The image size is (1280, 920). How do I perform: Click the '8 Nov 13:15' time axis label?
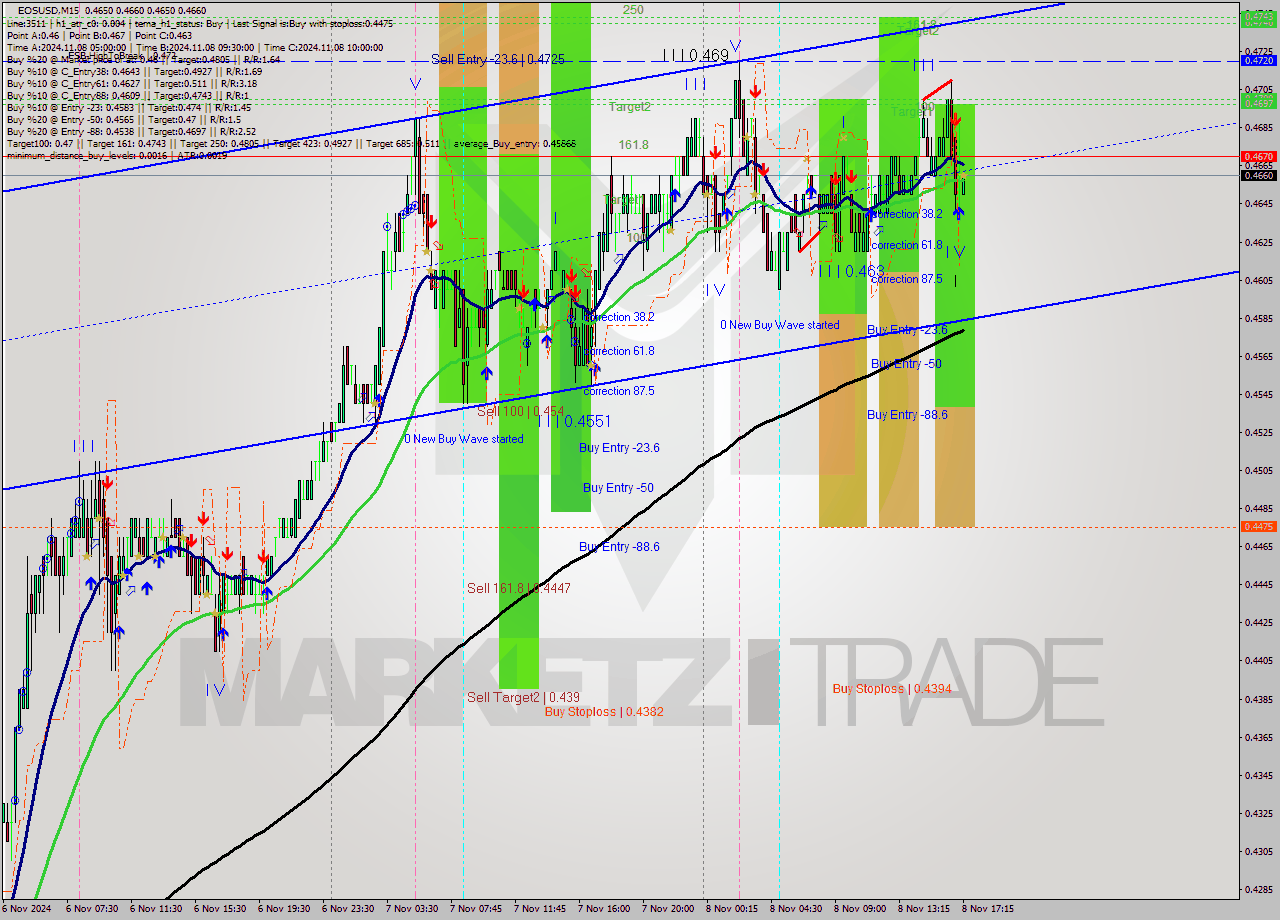[924, 909]
